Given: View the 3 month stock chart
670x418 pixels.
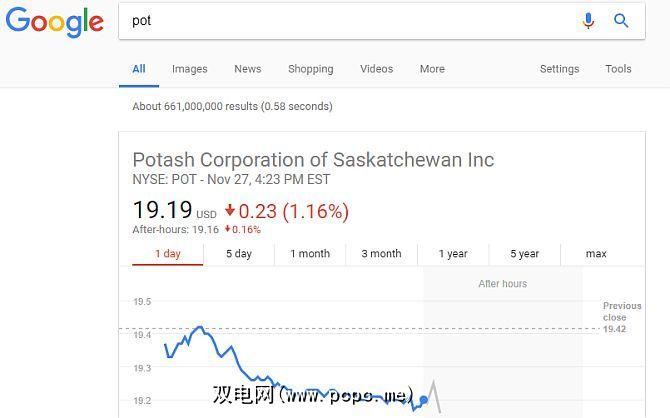Looking at the screenshot, I should tap(381, 254).
